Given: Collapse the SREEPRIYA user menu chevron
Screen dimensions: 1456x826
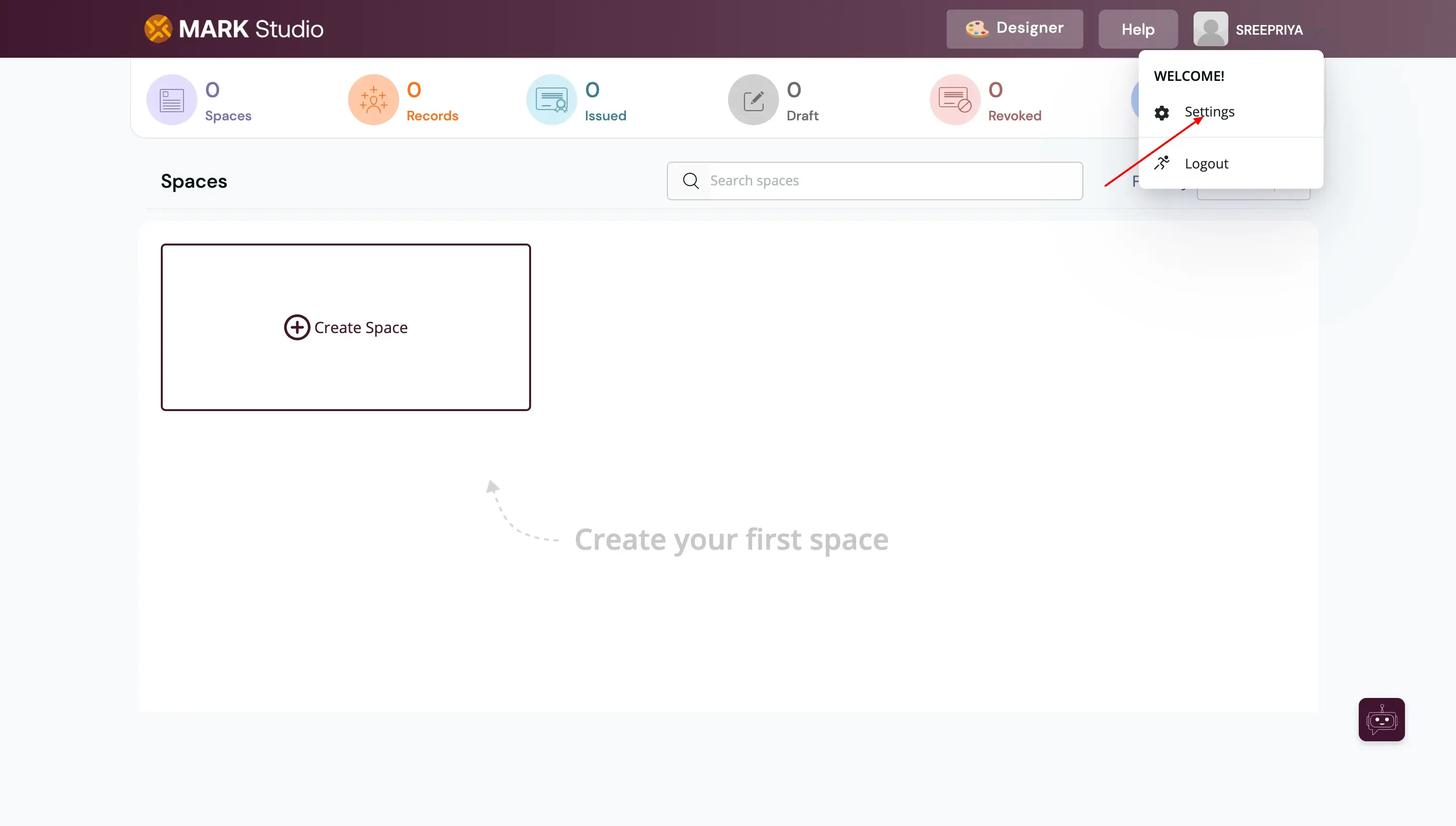Looking at the screenshot, I should coord(1317,31).
